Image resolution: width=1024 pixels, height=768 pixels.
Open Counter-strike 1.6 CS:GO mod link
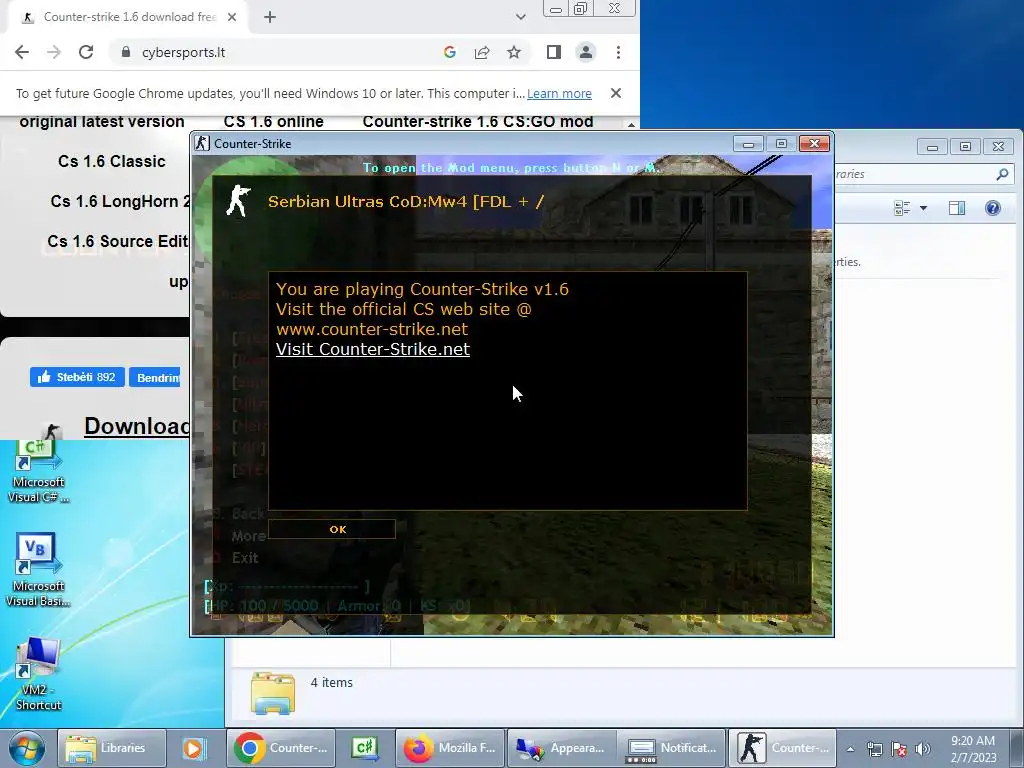tap(478, 121)
